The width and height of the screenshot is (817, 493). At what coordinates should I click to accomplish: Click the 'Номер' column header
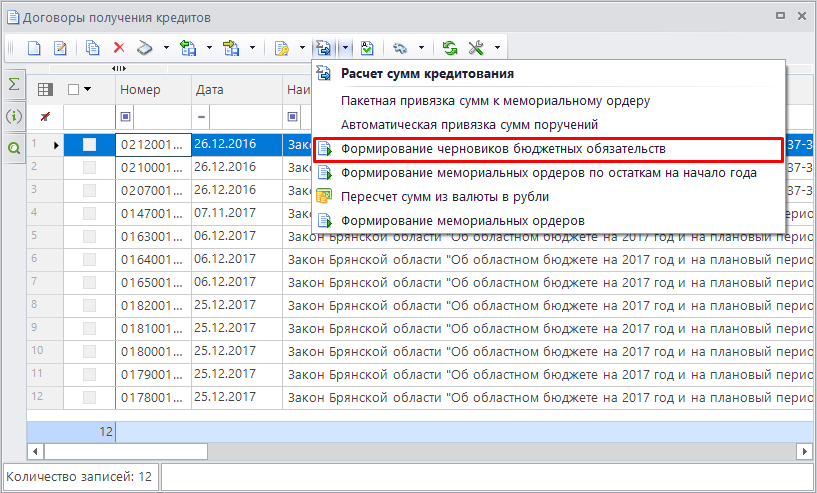(152, 90)
